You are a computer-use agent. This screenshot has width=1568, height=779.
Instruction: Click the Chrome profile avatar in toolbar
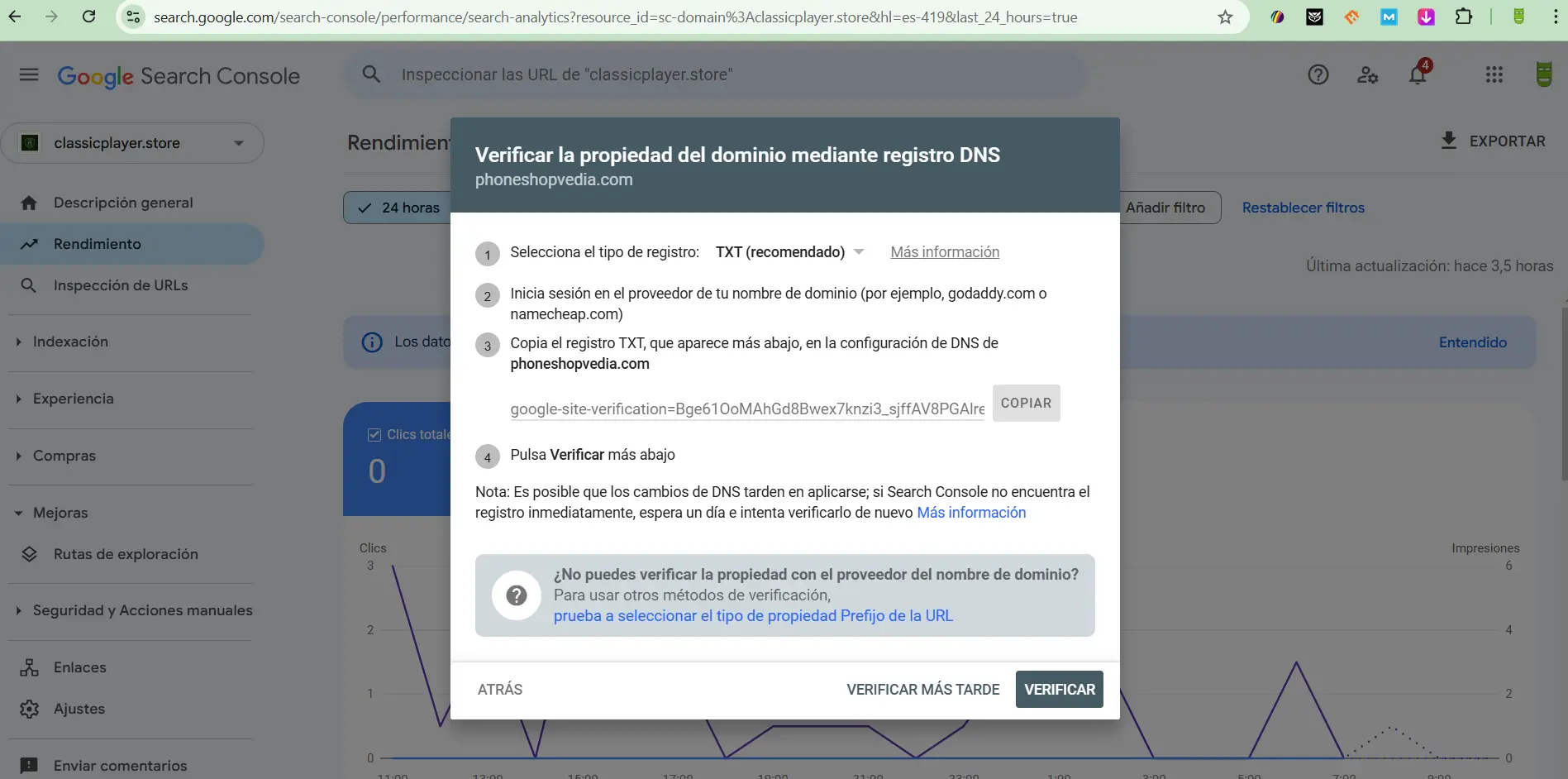click(1518, 17)
